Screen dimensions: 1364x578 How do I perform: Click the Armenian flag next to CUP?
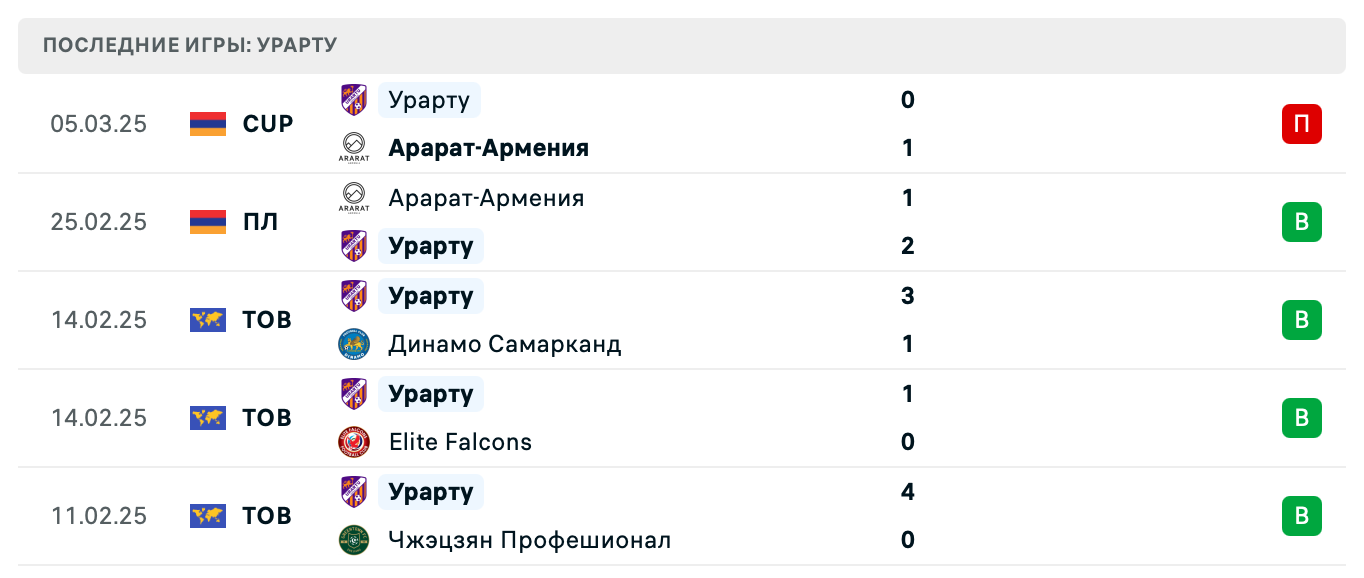(207, 124)
